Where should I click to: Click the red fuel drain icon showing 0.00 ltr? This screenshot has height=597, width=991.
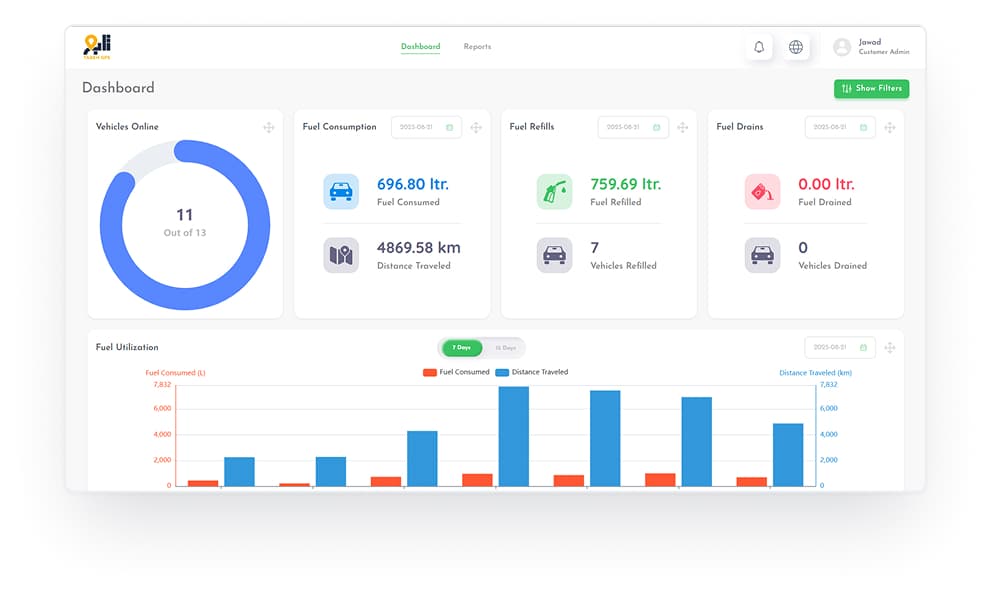tap(763, 190)
